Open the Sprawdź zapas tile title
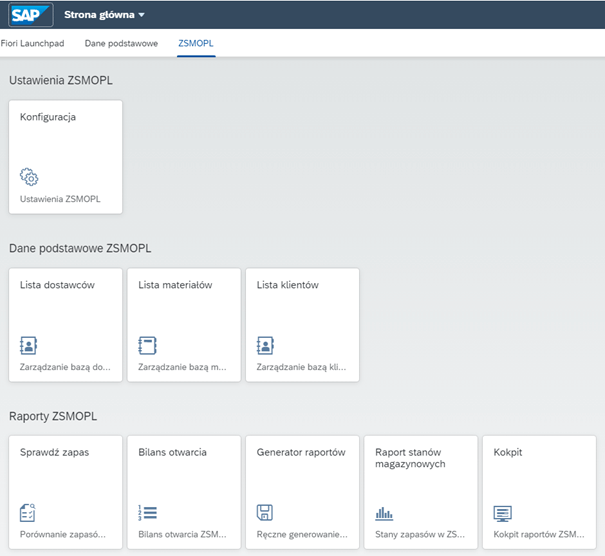This screenshot has height=556, width=605. tap(54, 452)
